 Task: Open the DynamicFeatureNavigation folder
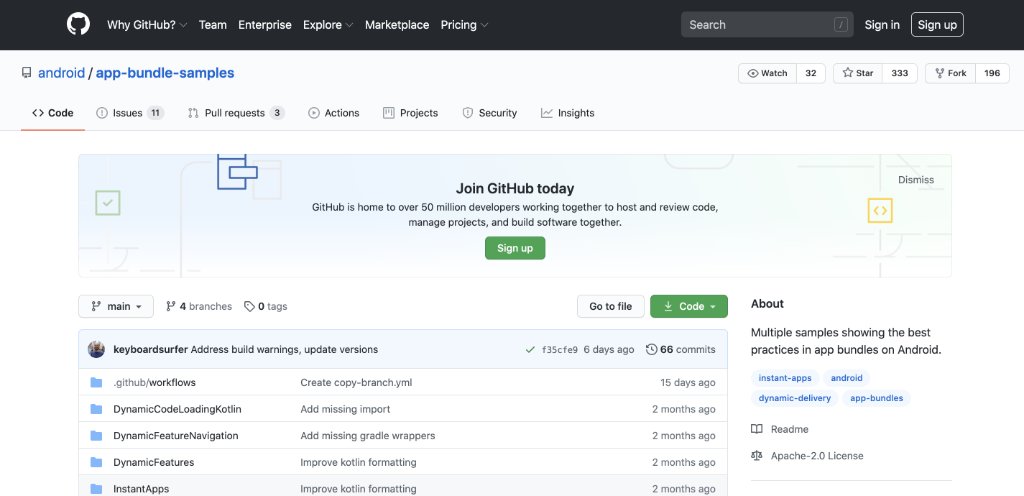pos(176,435)
